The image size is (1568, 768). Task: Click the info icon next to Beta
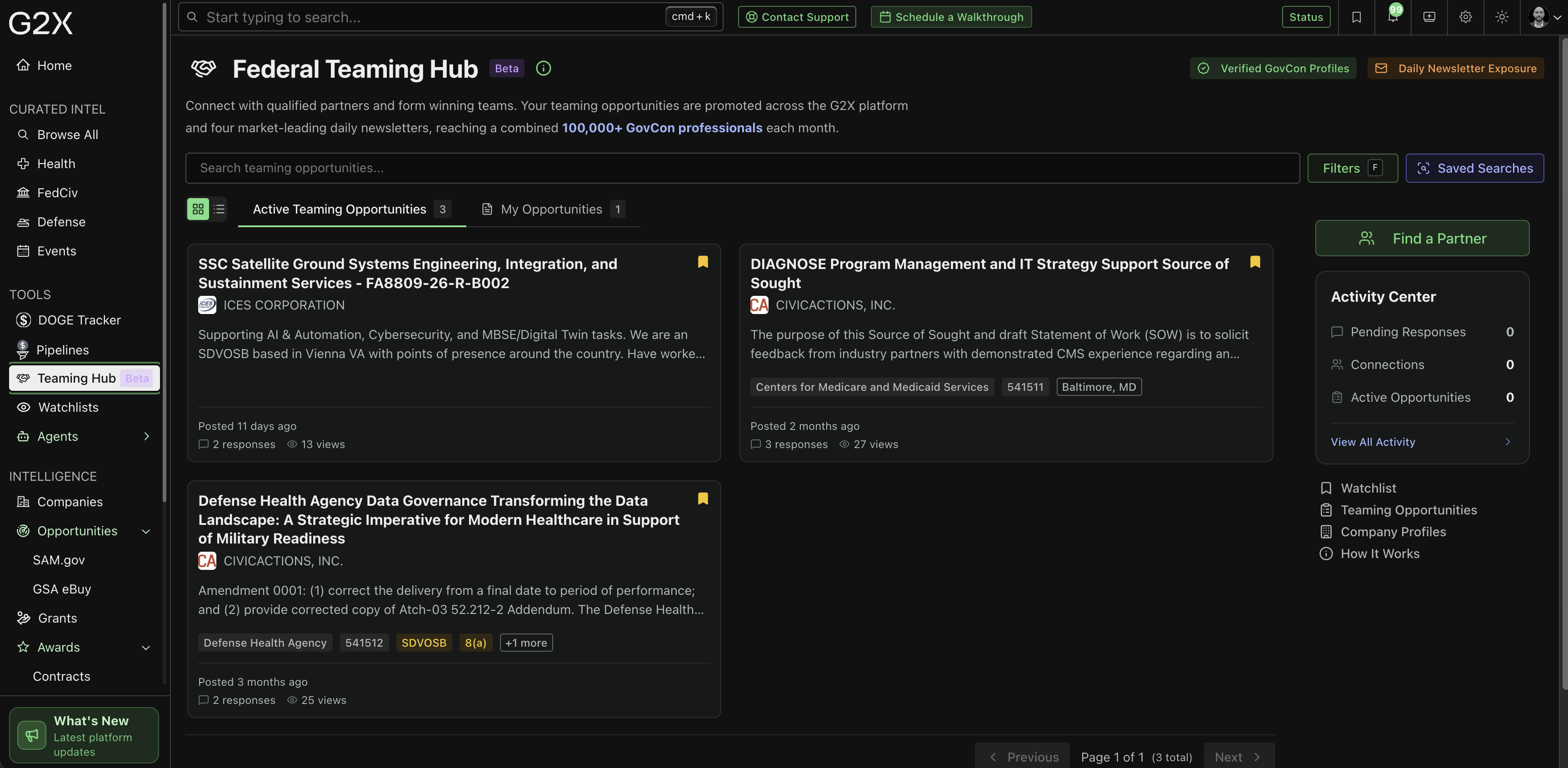coord(543,68)
